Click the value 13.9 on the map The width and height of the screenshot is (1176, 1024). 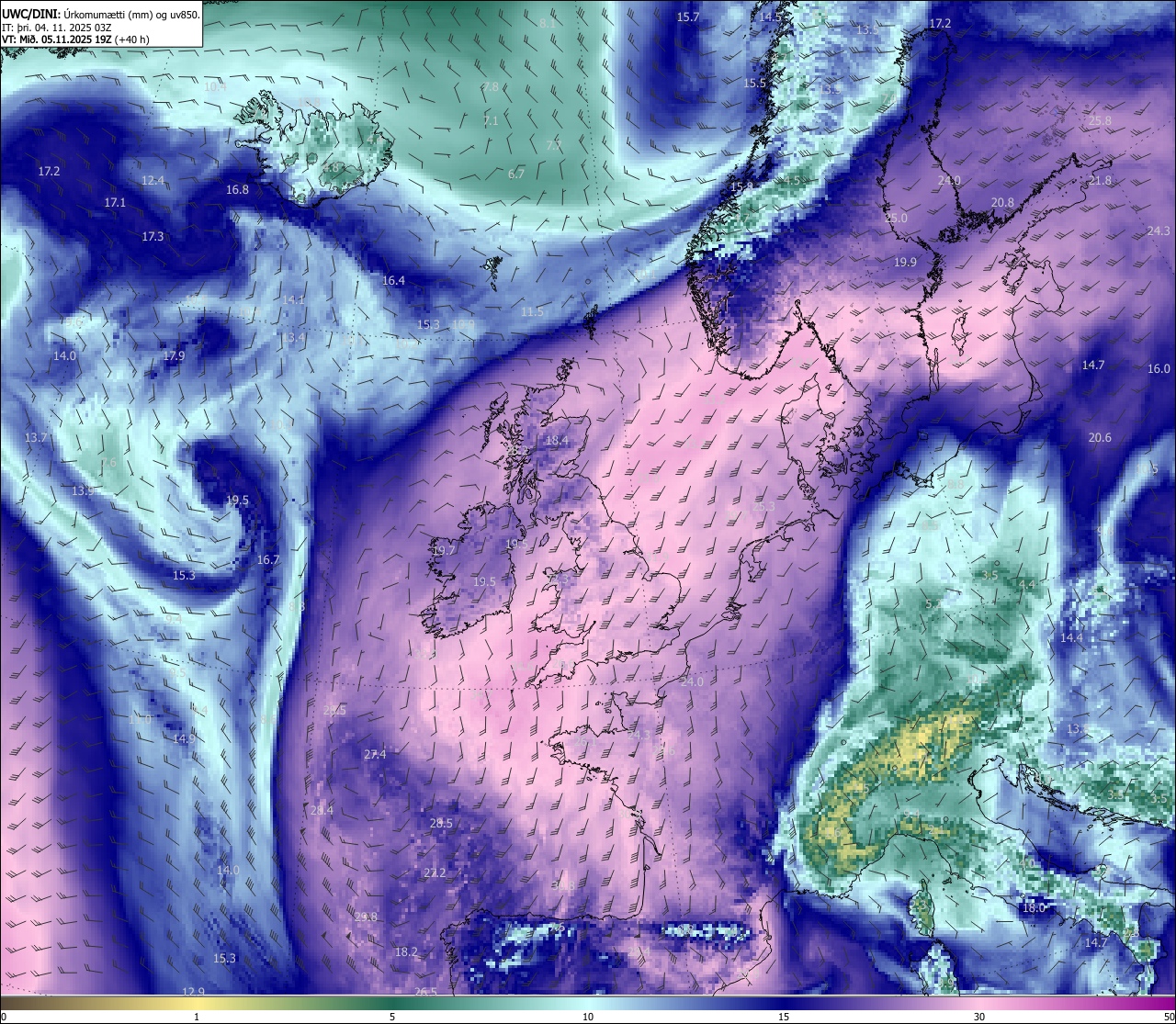(x=83, y=490)
